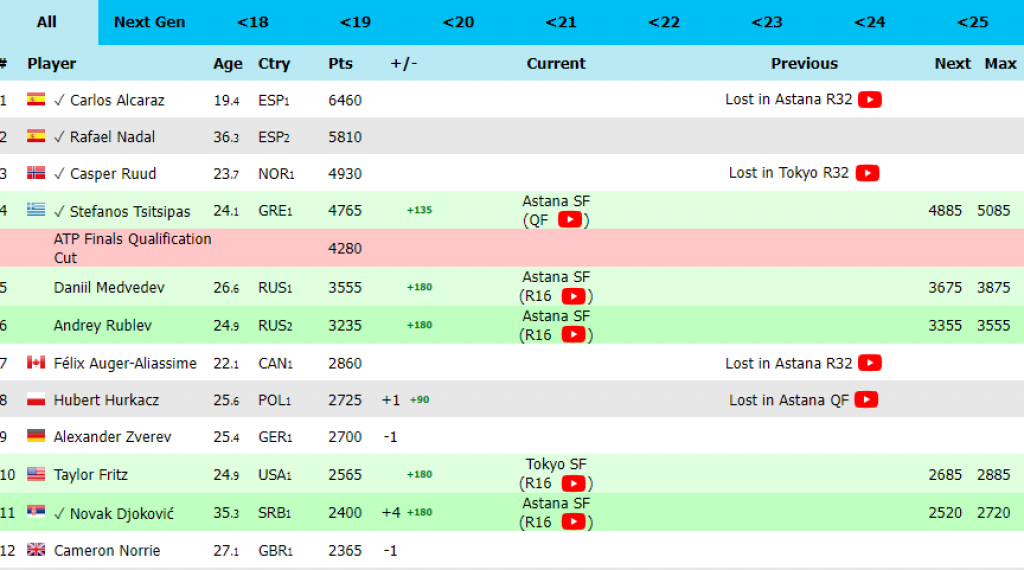Select the <21 age filter tab
Screen dimensions: 1024x570
pos(561,22)
